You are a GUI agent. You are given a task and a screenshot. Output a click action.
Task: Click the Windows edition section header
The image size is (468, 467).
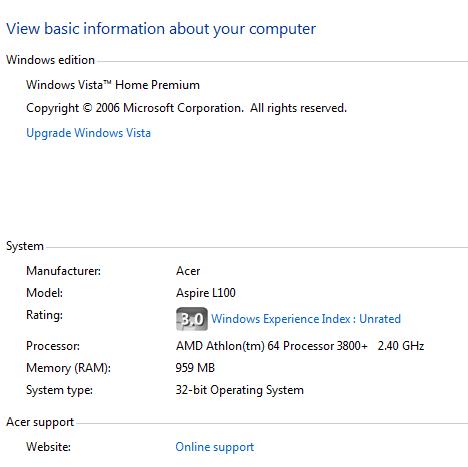coord(50,60)
